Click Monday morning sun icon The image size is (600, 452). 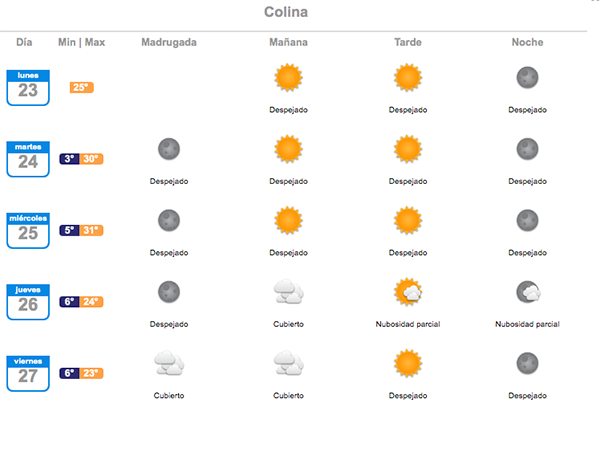[288, 77]
